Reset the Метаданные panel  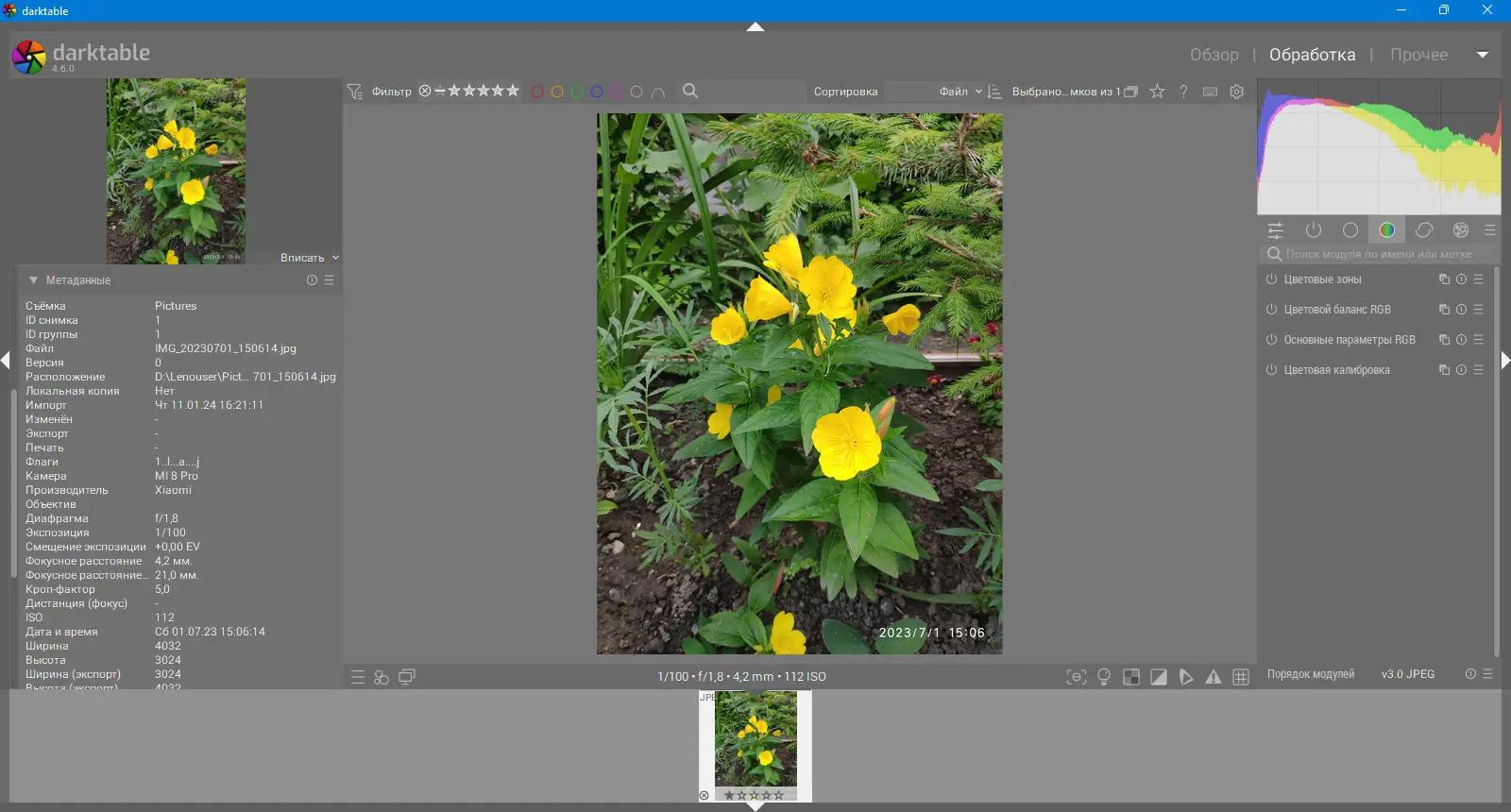point(312,280)
